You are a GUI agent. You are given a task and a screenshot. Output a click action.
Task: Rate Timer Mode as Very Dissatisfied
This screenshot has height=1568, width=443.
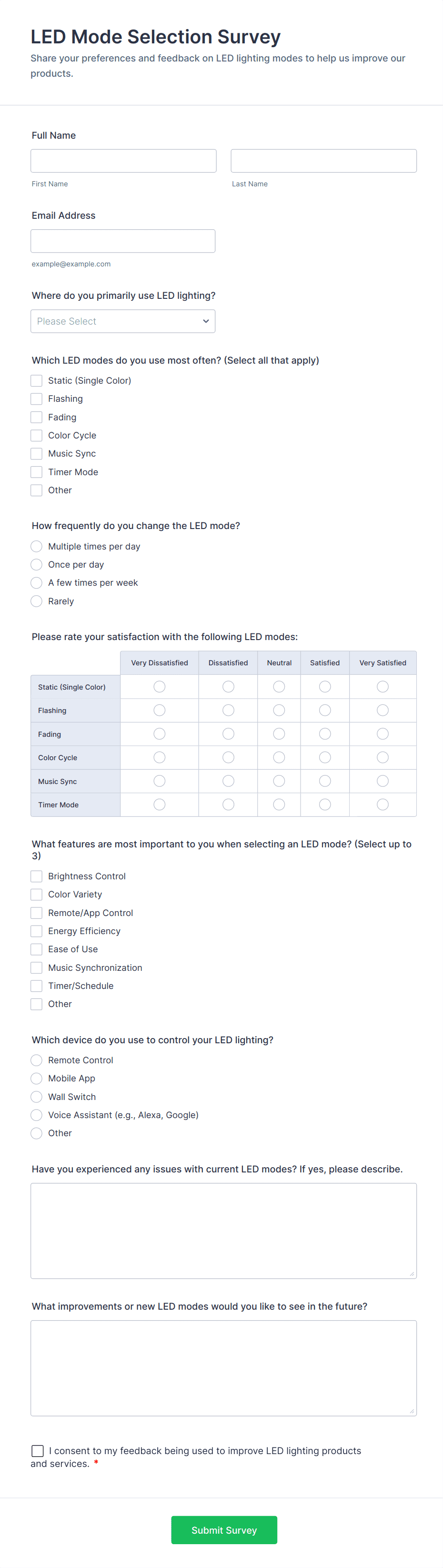click(x=159, y=804)
